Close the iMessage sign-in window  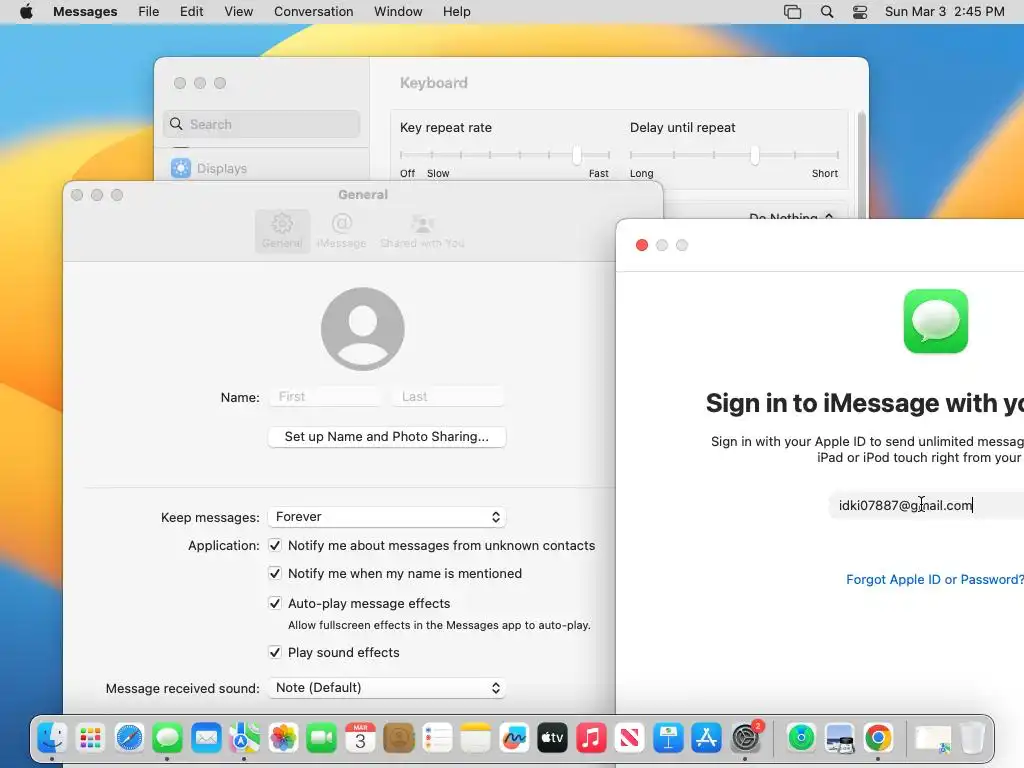(642, 245)
